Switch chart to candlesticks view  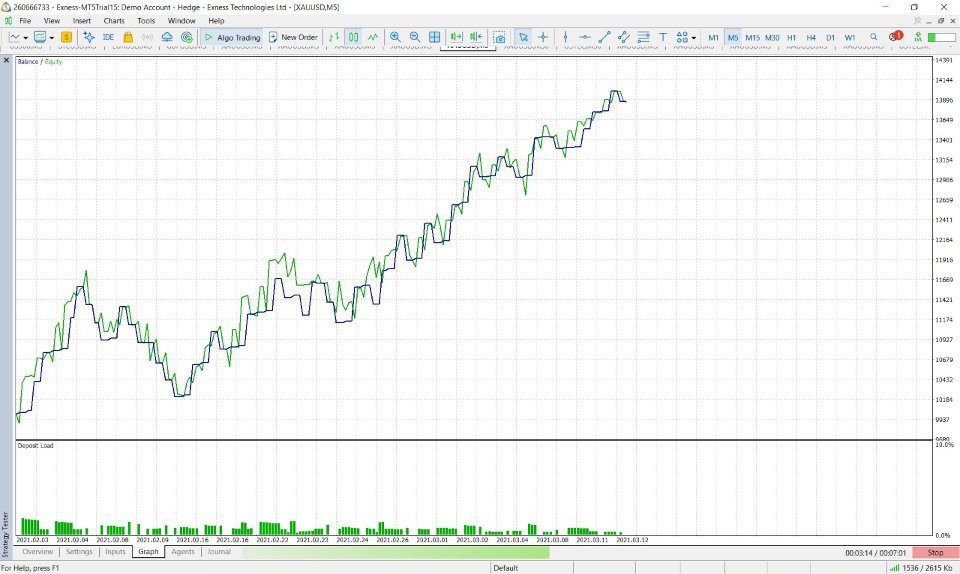[353, 37]
